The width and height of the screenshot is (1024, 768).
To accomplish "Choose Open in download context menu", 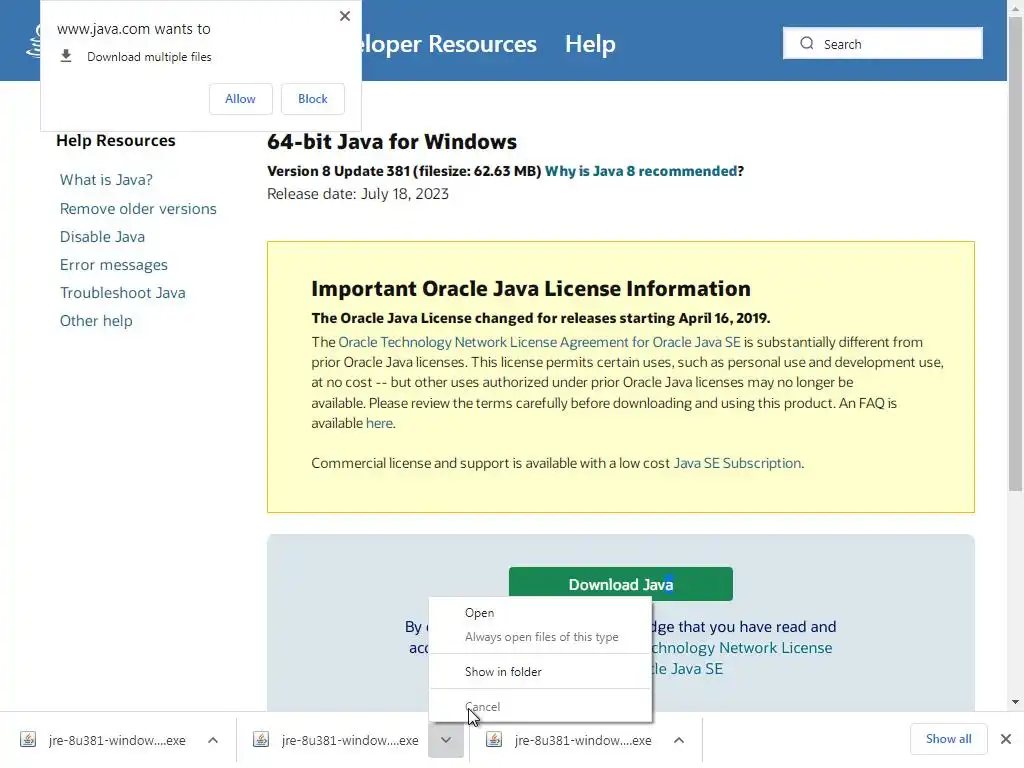I will click(x=540, y=613).
